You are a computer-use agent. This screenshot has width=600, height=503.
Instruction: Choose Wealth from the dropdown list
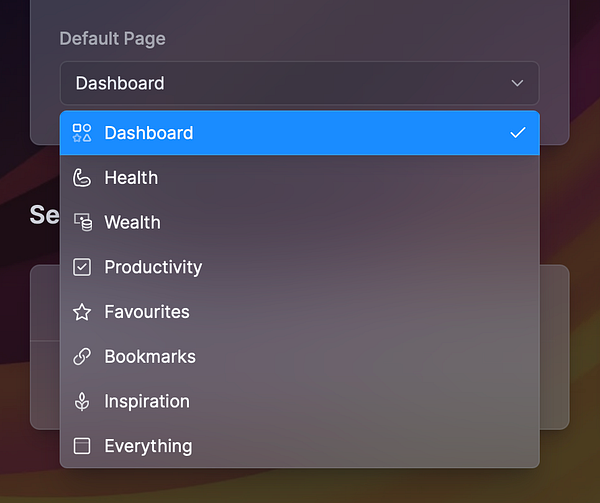point(132,222)
